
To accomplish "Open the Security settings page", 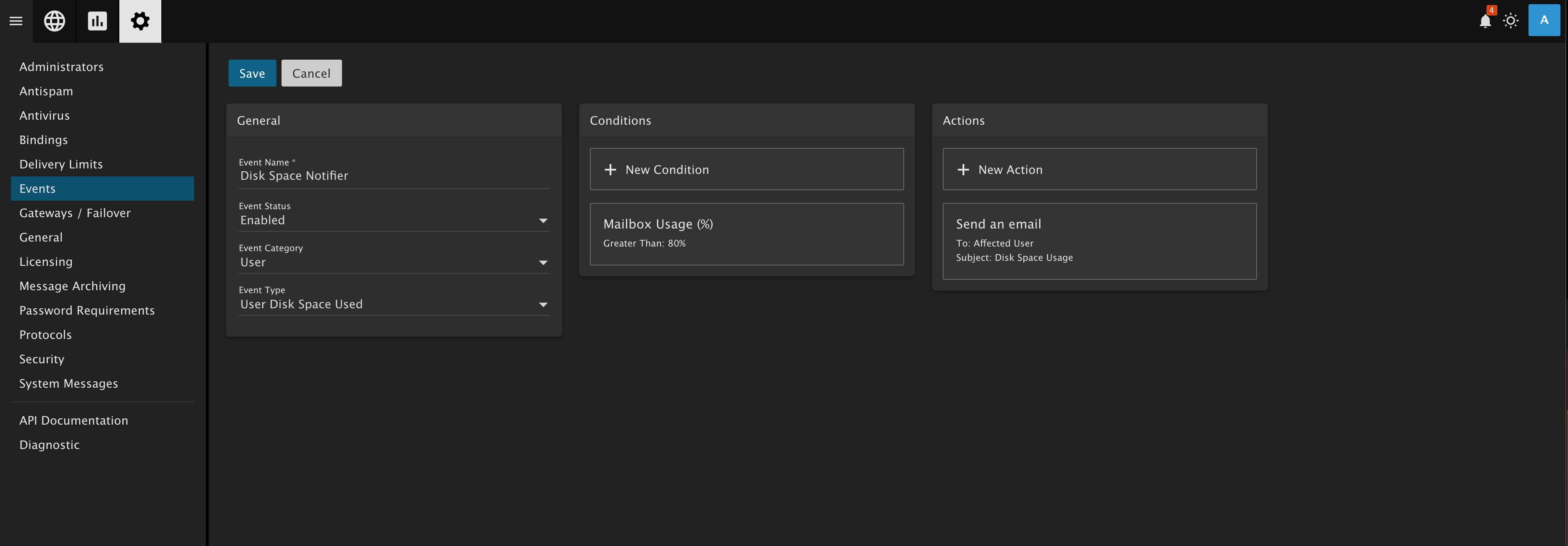I will (x=42, y=359).
